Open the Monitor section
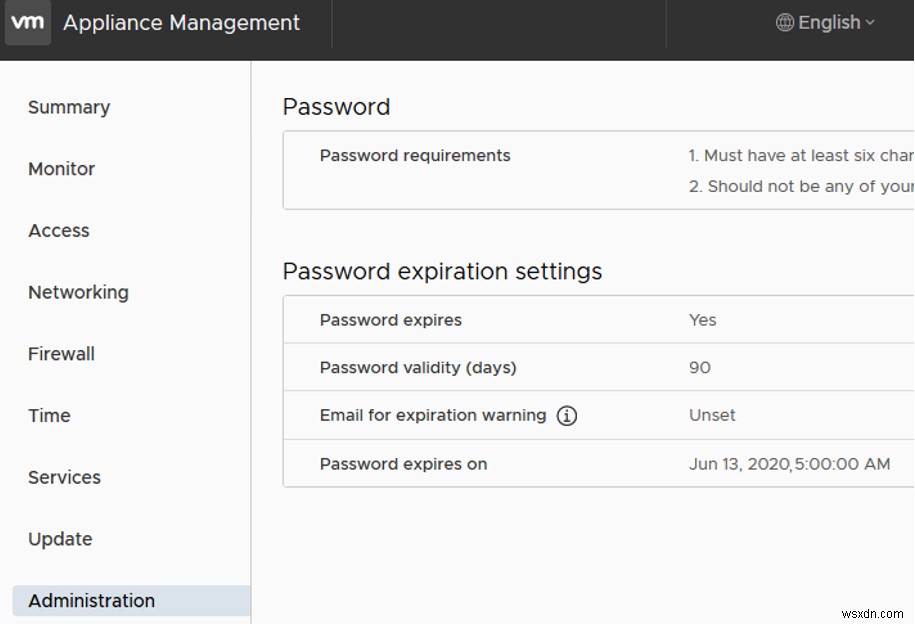The image size is (915, 624). (61, 169)
